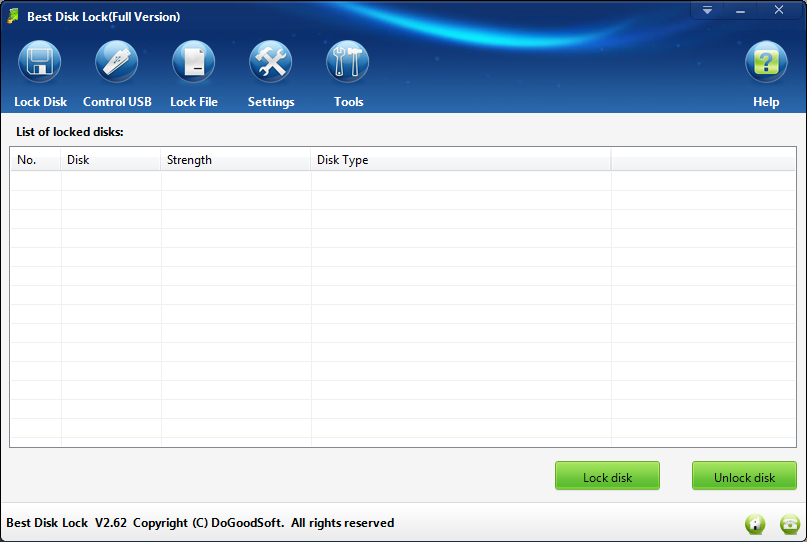Open the title bar dropdown menu arrow

coord(708,10)
